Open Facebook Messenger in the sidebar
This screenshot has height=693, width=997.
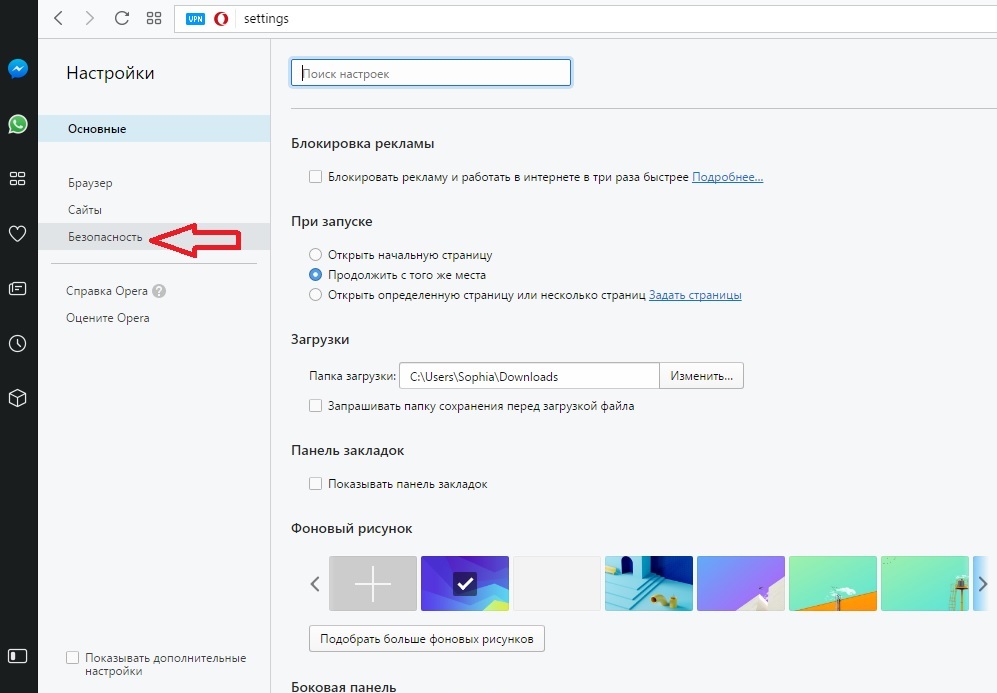click(x=18, y=68)
